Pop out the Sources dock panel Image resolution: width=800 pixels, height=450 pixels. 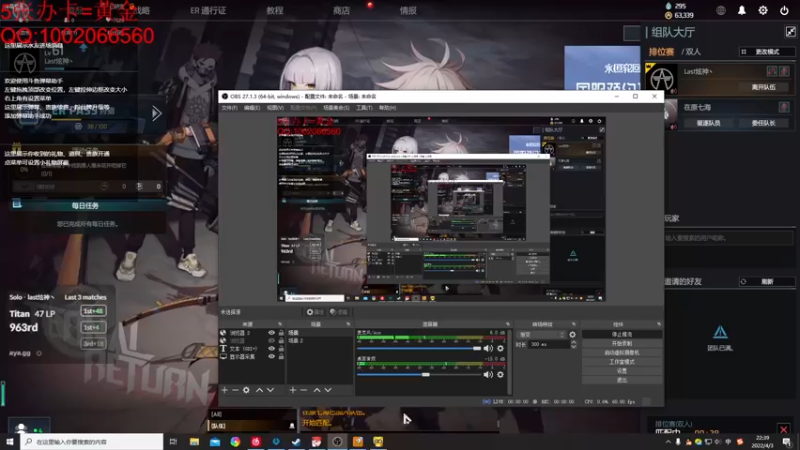(x=280, y=324)
